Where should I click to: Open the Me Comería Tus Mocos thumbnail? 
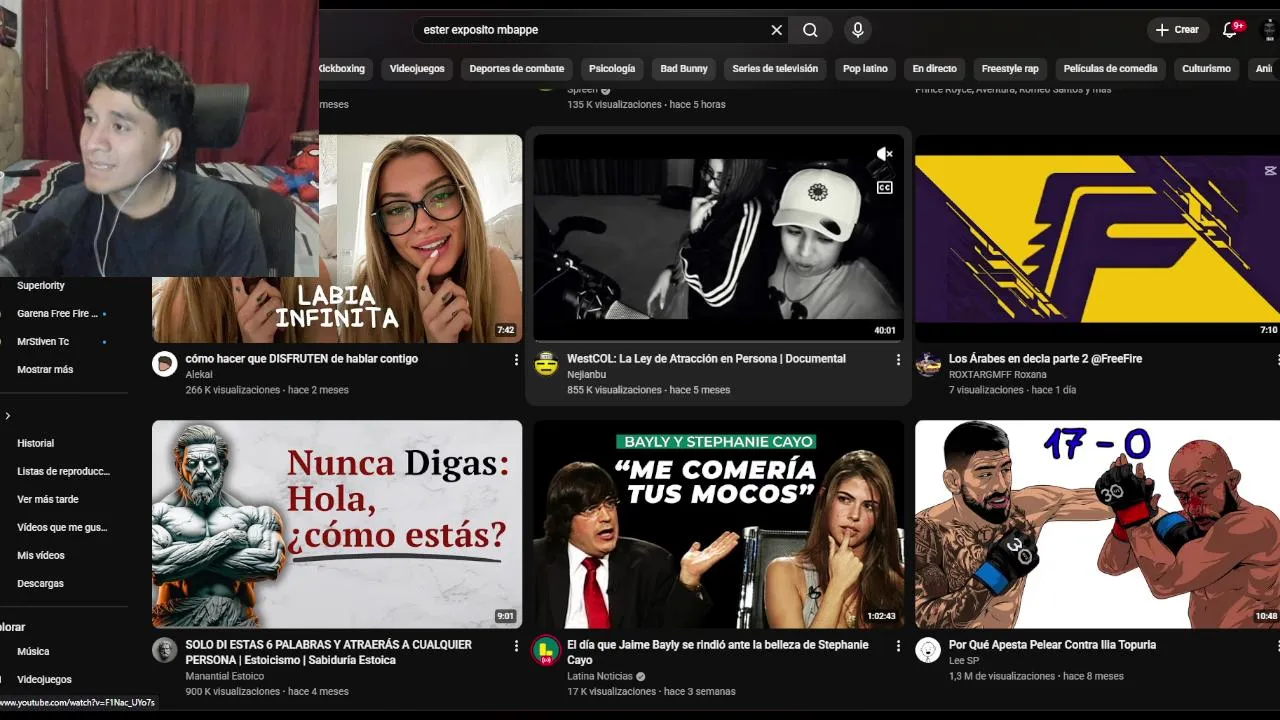click(718, 524)
